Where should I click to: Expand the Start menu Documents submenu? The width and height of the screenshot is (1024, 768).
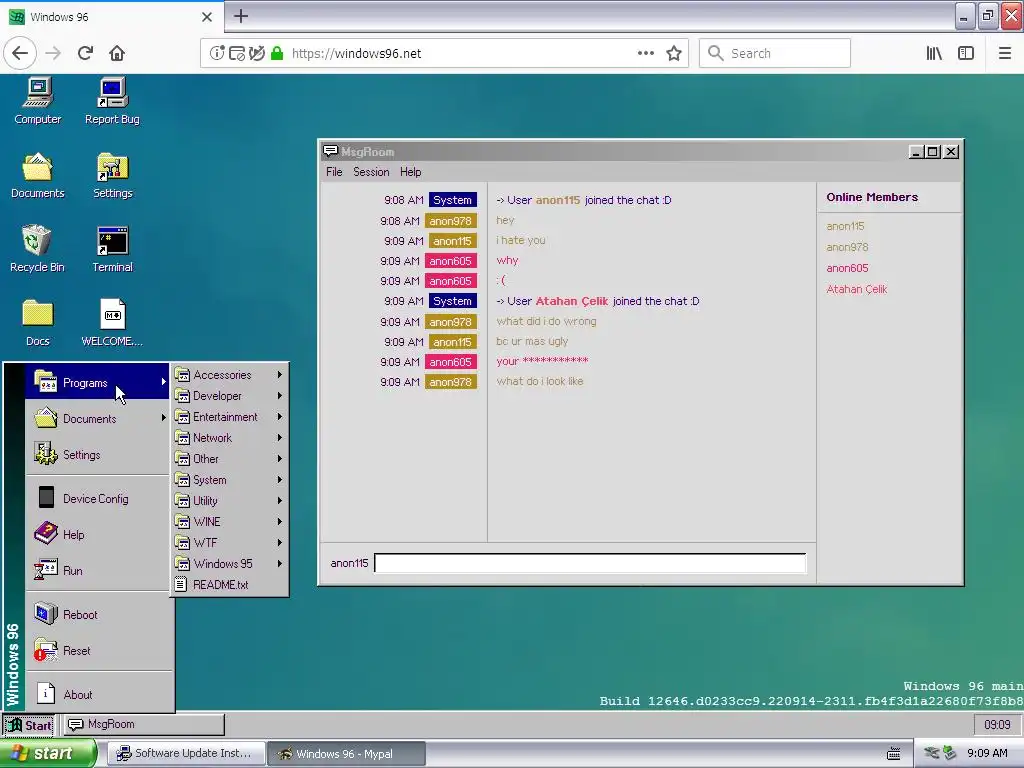(x=98, y=419)
